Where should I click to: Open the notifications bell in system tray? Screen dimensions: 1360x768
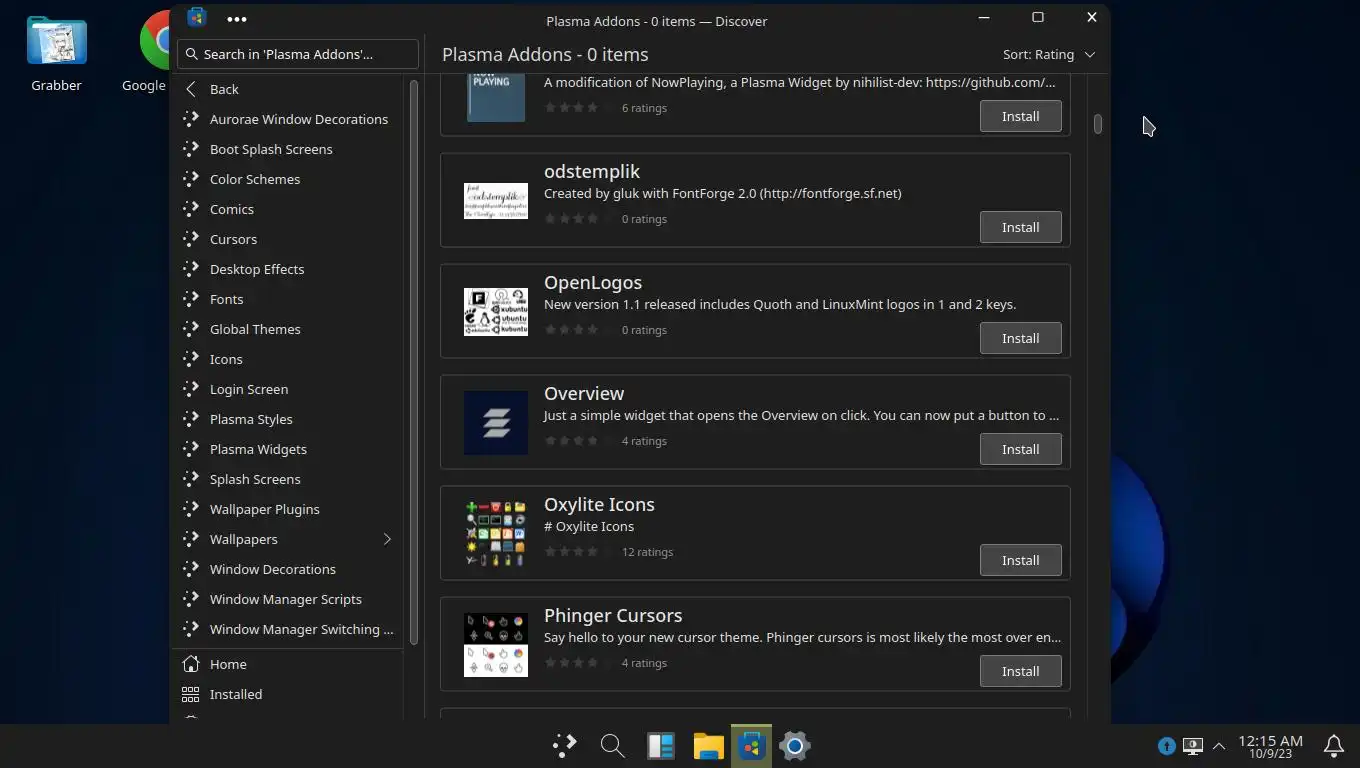pos(1334,745)
